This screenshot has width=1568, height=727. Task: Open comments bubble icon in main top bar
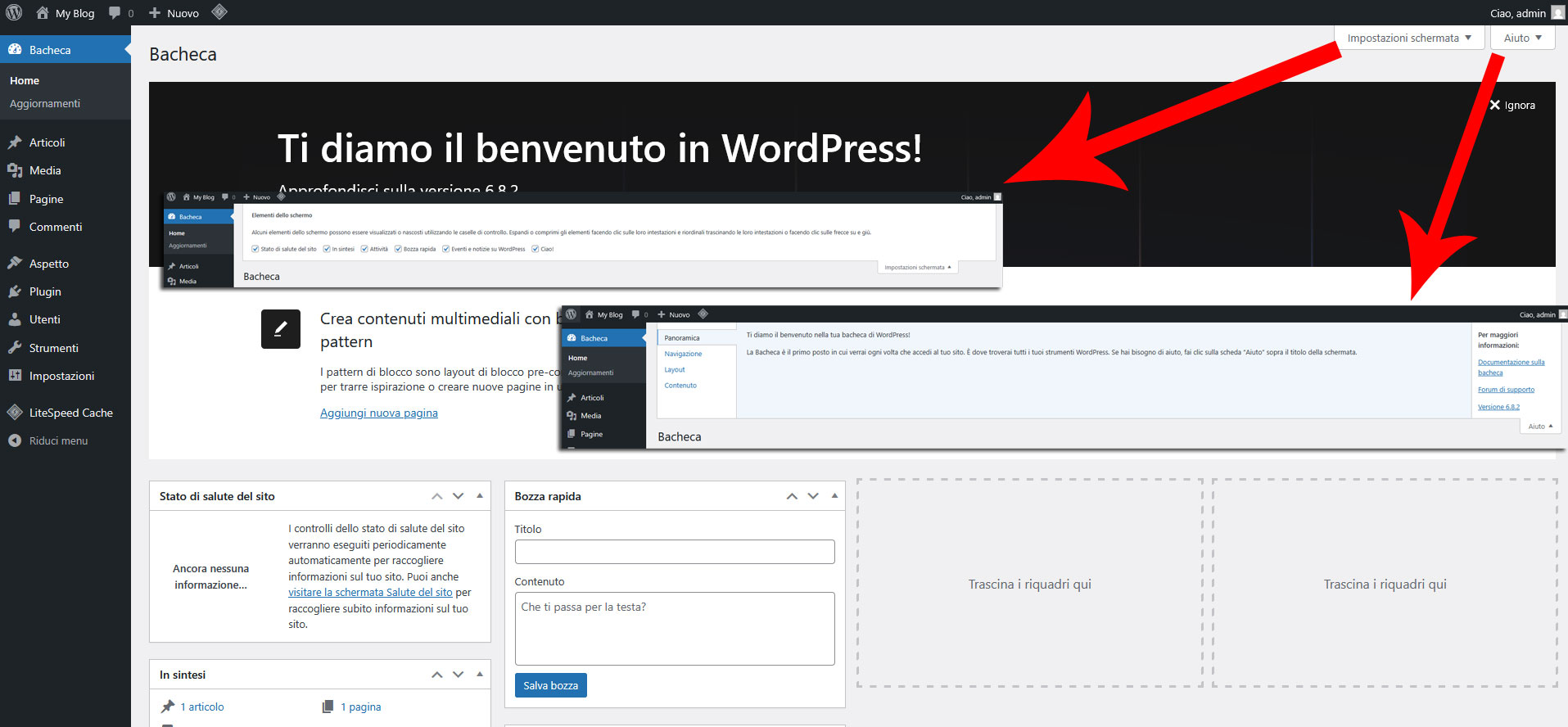115,13
